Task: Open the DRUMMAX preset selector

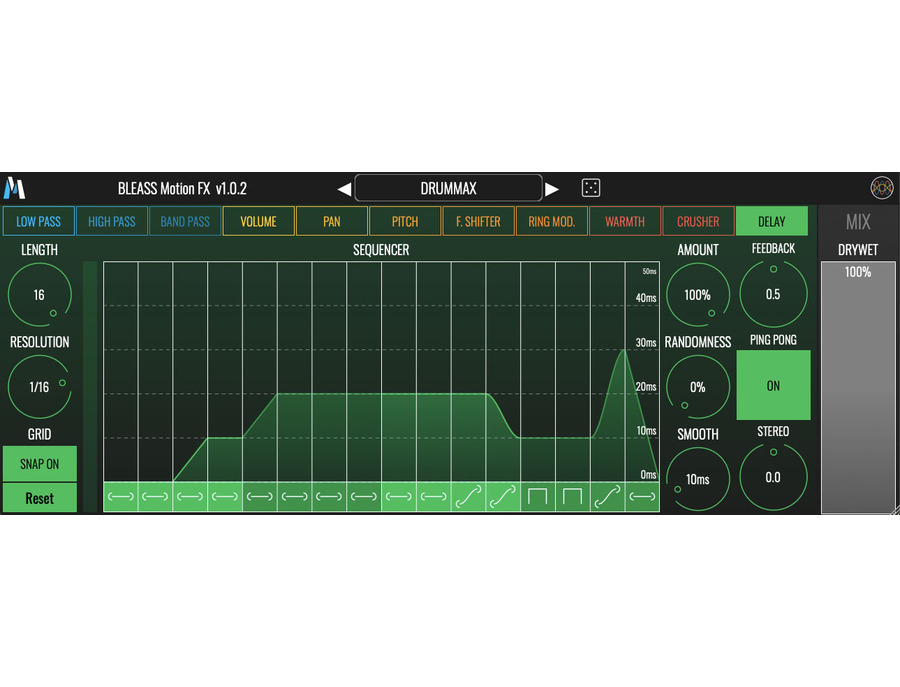Action: [448, 188]
